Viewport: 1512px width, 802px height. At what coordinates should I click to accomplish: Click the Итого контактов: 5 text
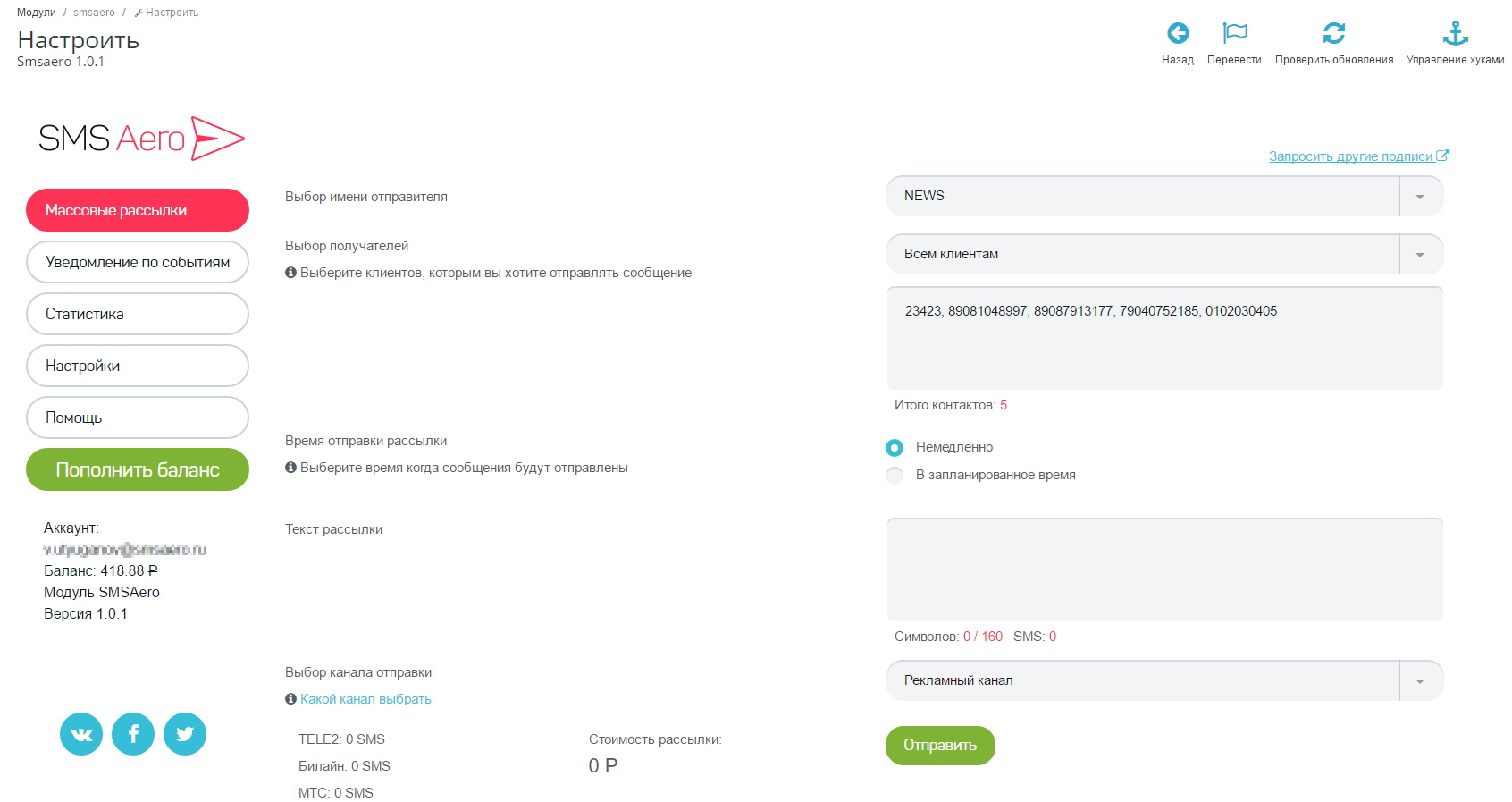pyautogui.click(x=951, y=405)
